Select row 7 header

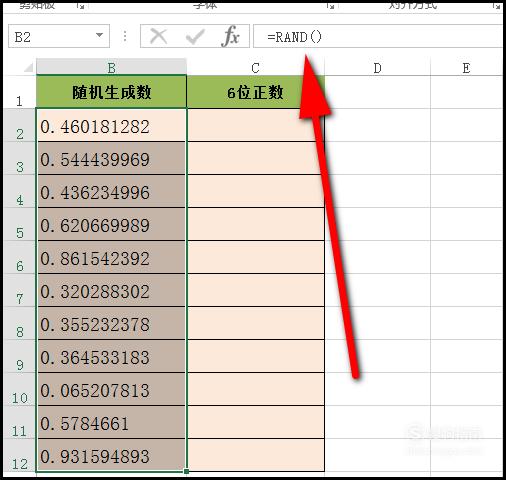tap(19, 290)
